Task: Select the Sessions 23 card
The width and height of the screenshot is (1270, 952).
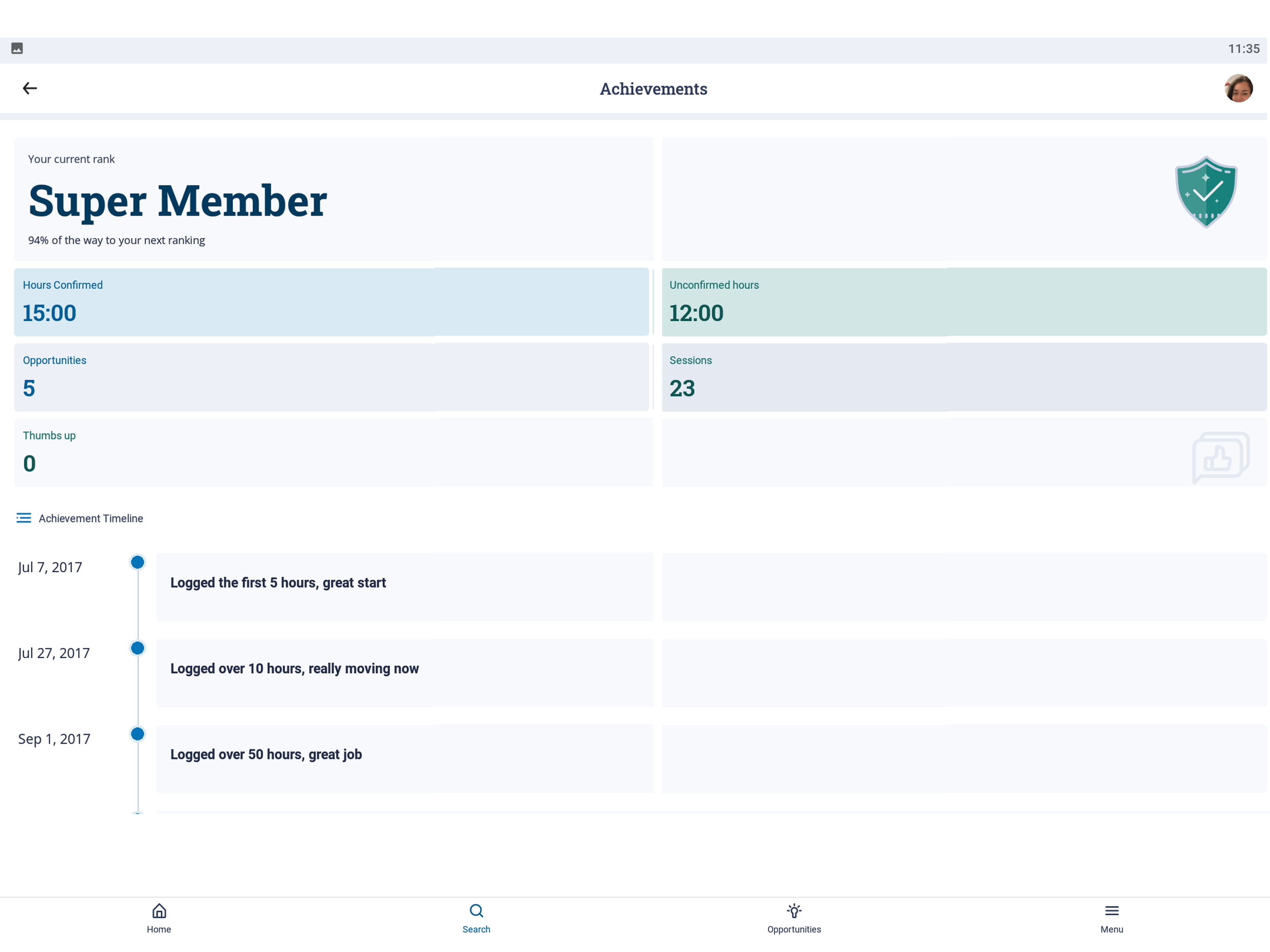Action: (963, 377)
